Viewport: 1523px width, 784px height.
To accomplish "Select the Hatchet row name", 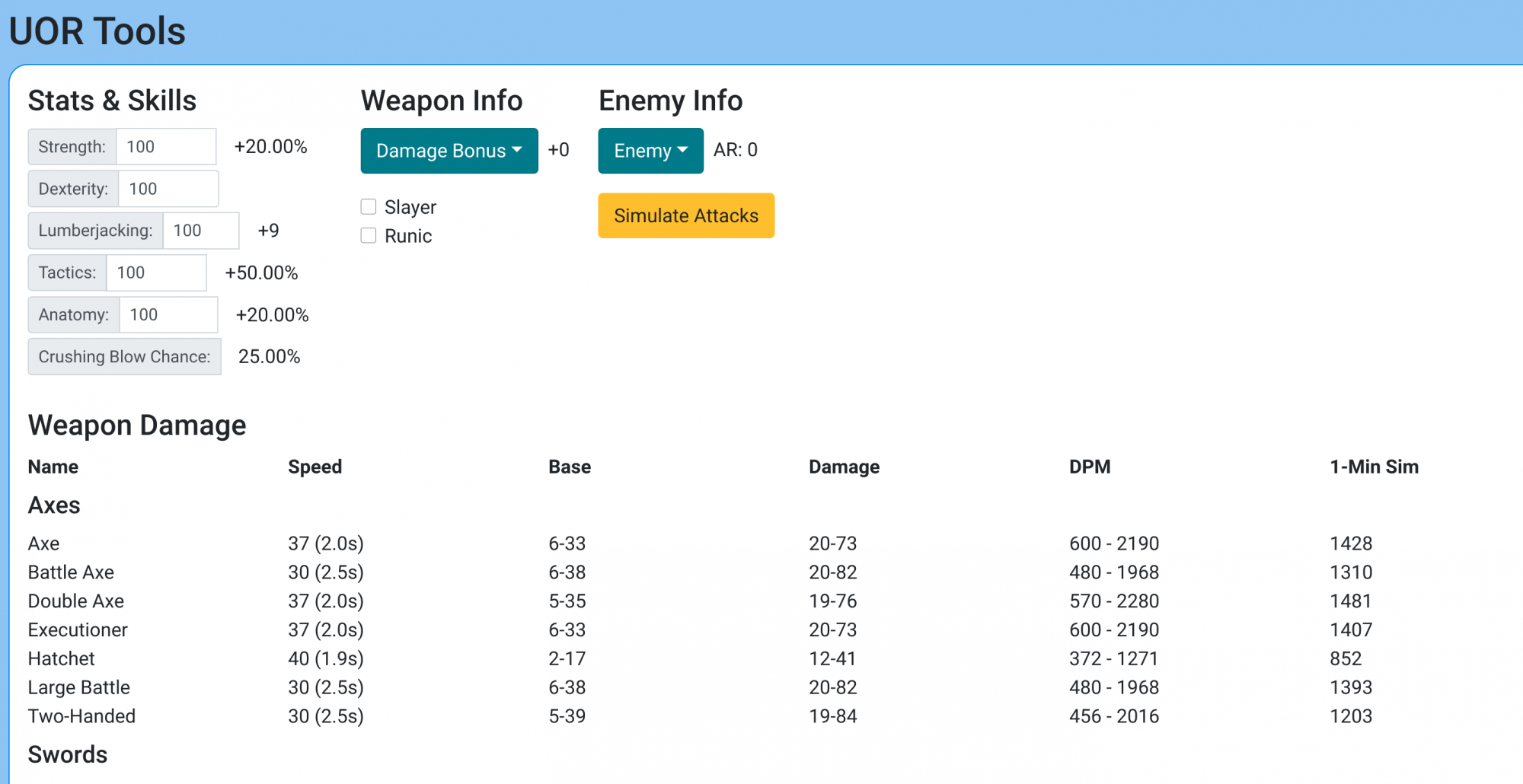I will 62,658.
